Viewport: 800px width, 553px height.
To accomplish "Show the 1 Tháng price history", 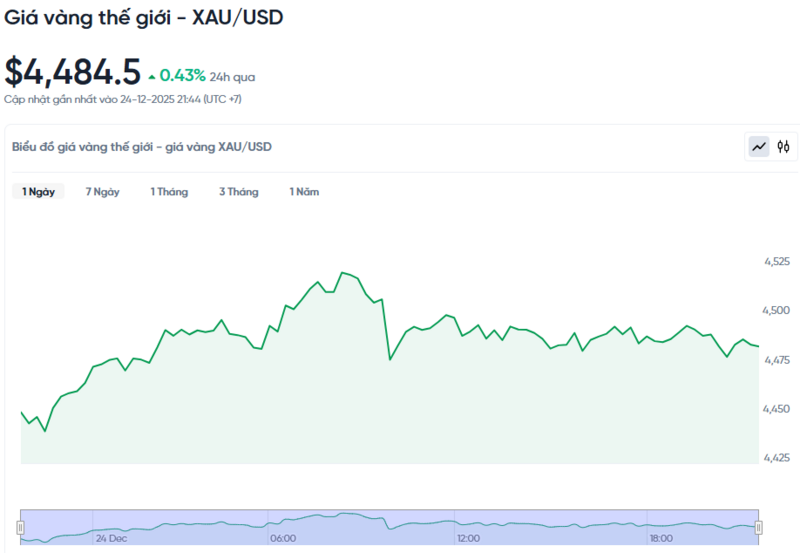I will [169, 192].
